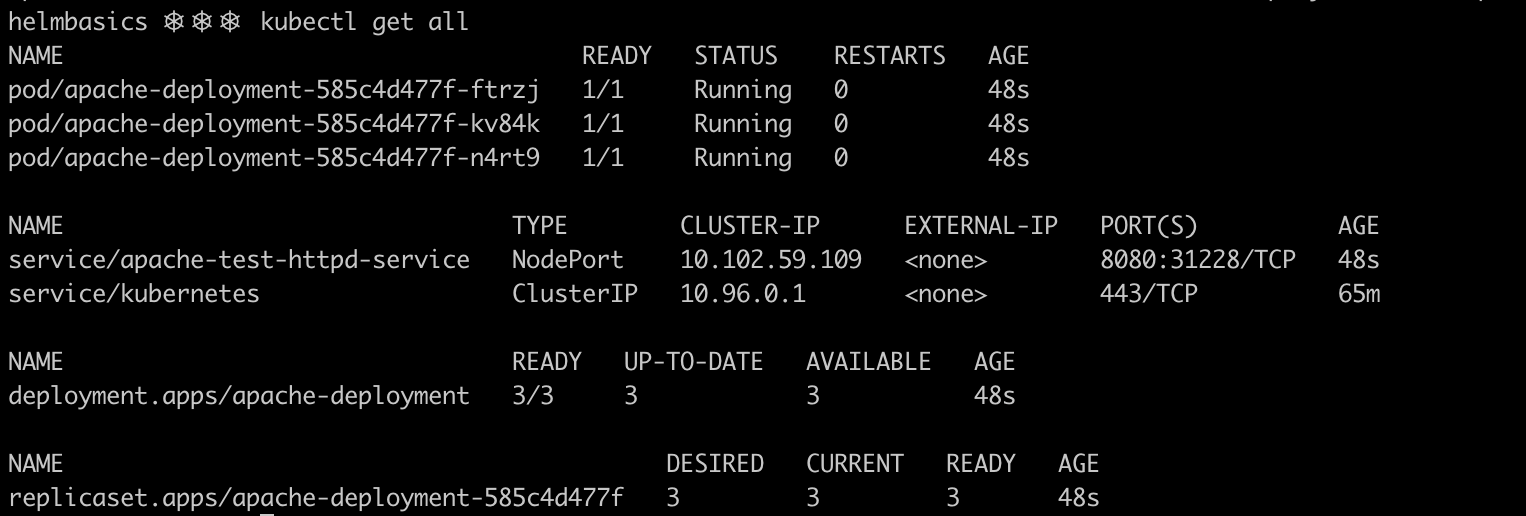
Task: Click cluster IP 10.96.0.1
Action: (x=743, y=295)
